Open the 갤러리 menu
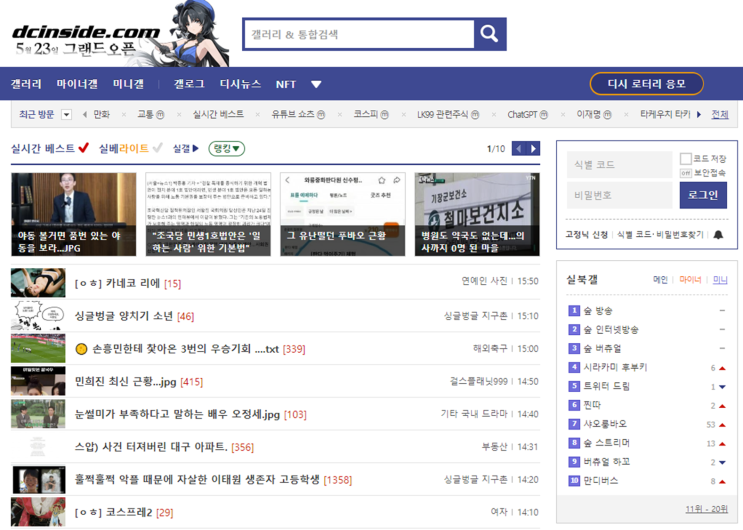 26,84
